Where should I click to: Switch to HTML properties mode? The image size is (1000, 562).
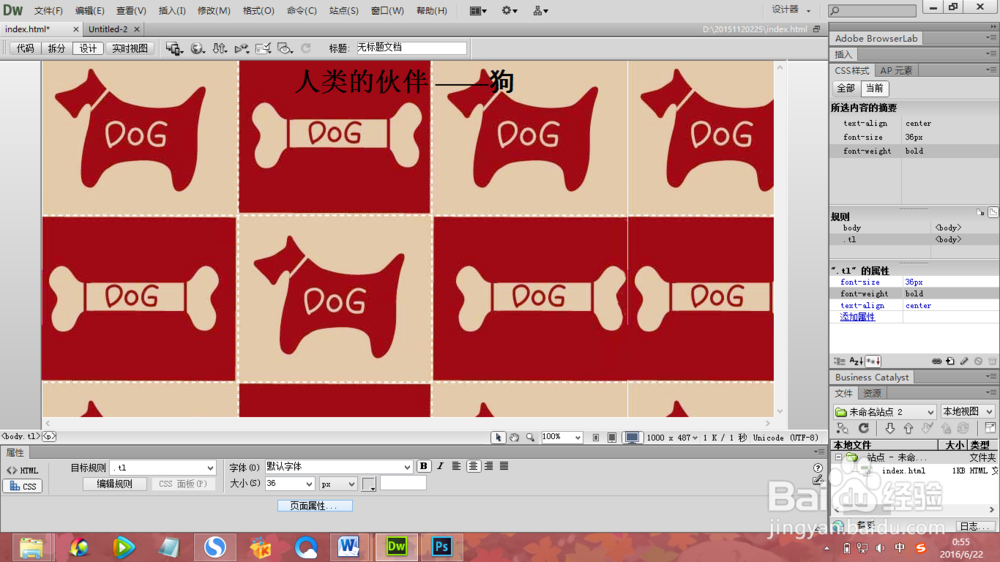23,470
